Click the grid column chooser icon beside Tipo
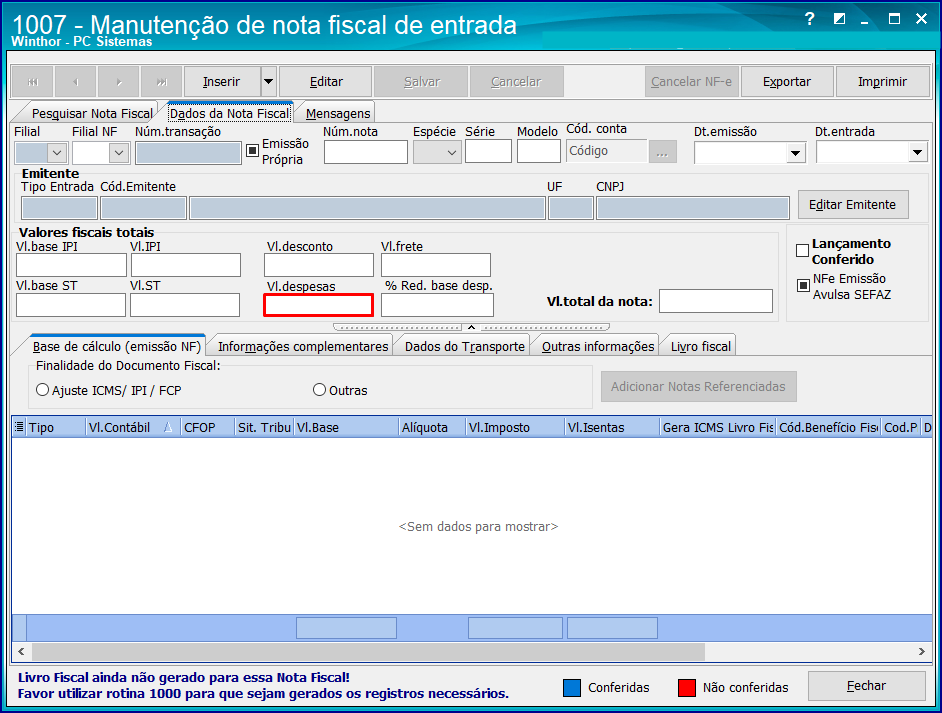 (19, 427)
